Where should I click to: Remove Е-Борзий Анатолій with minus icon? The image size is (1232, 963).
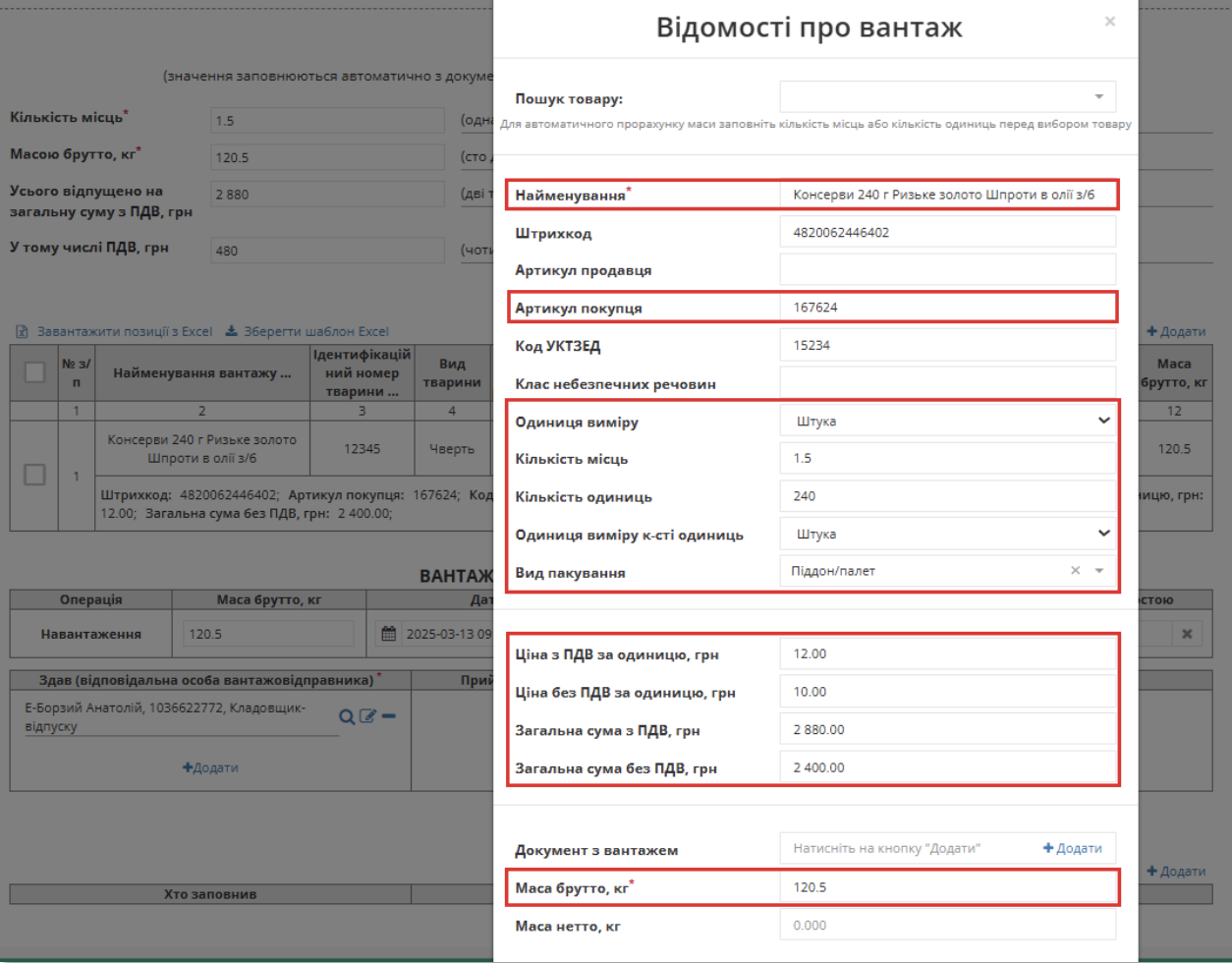[389, 716]
